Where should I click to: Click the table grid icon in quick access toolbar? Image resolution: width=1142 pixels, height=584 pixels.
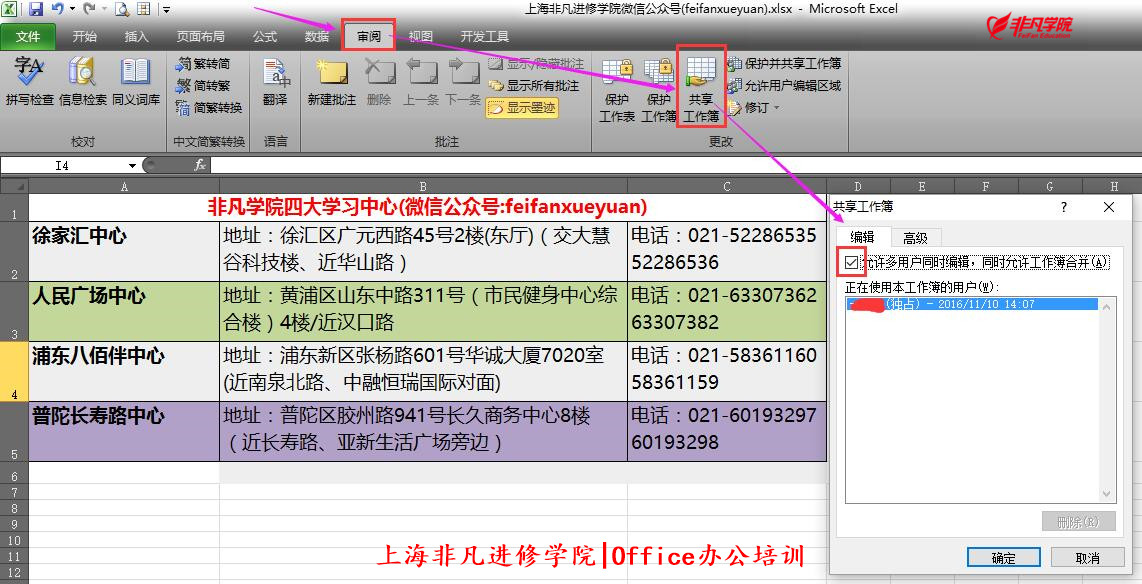pyautogui.click(x=143, y=9)
